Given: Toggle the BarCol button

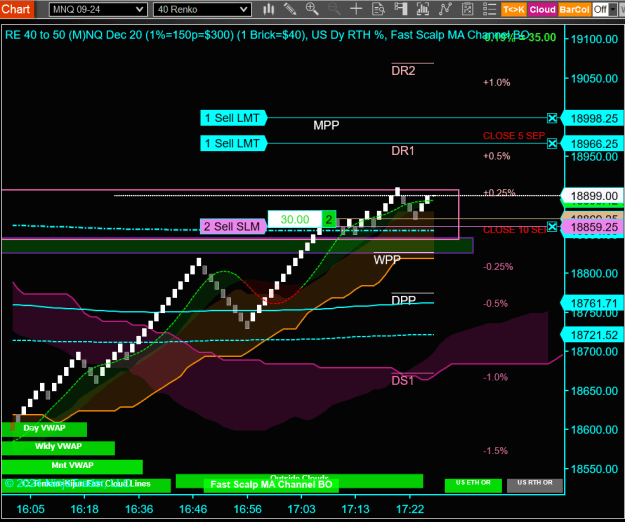Looking at the screenshot, I should 574,9.
